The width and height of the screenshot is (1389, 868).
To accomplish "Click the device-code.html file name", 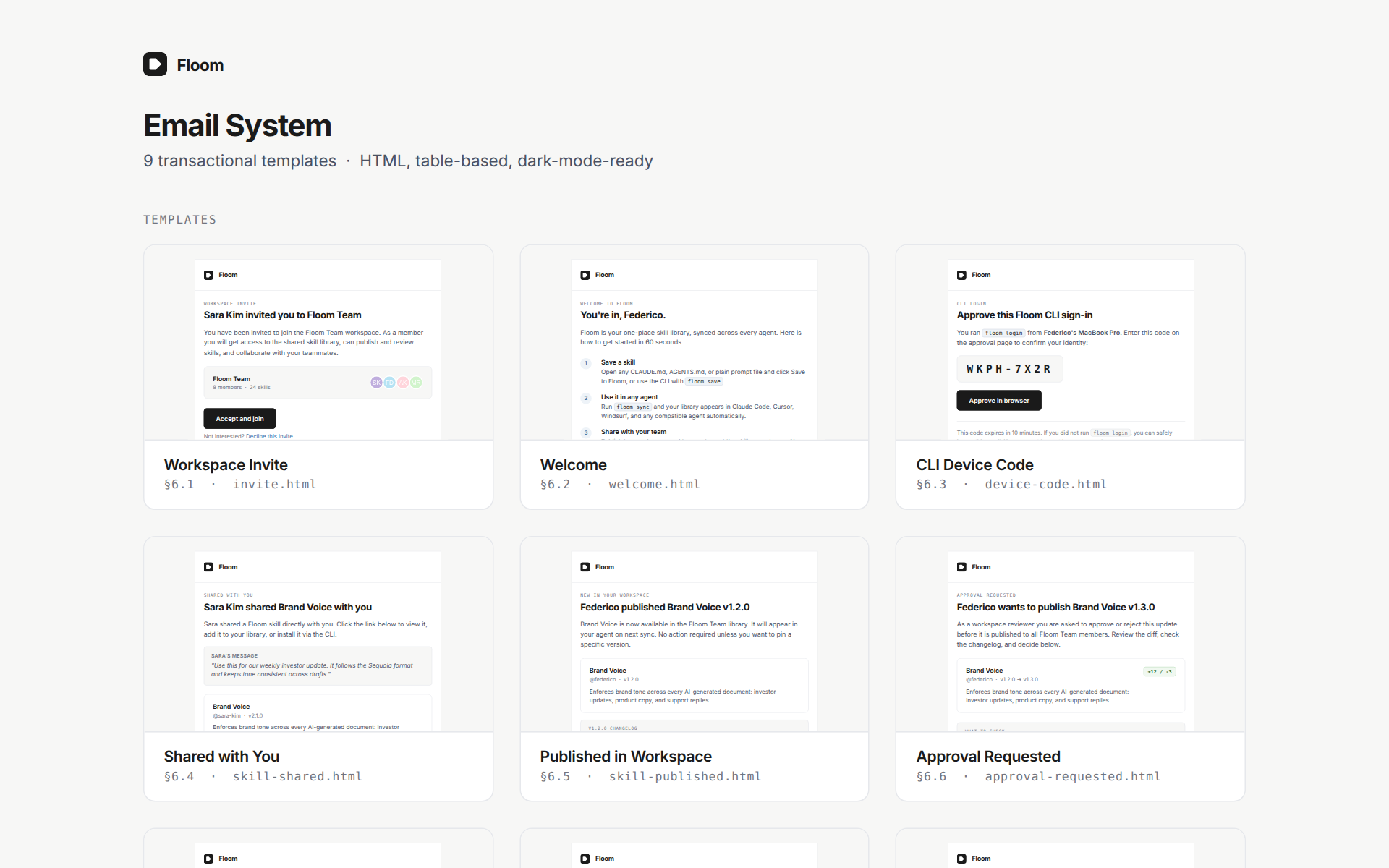I will 1045,485.
